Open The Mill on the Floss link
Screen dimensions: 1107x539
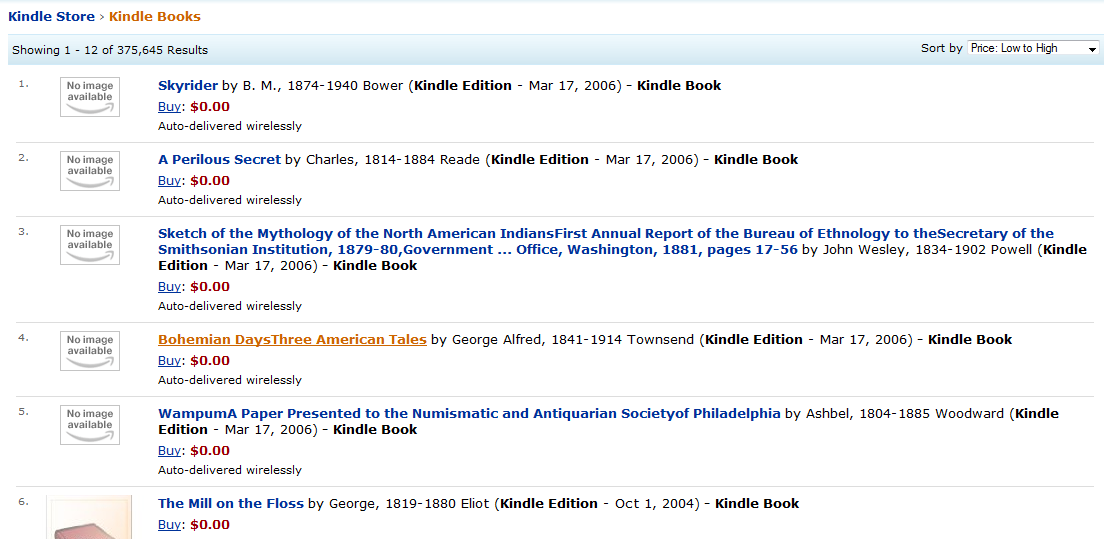pos(231,504)
